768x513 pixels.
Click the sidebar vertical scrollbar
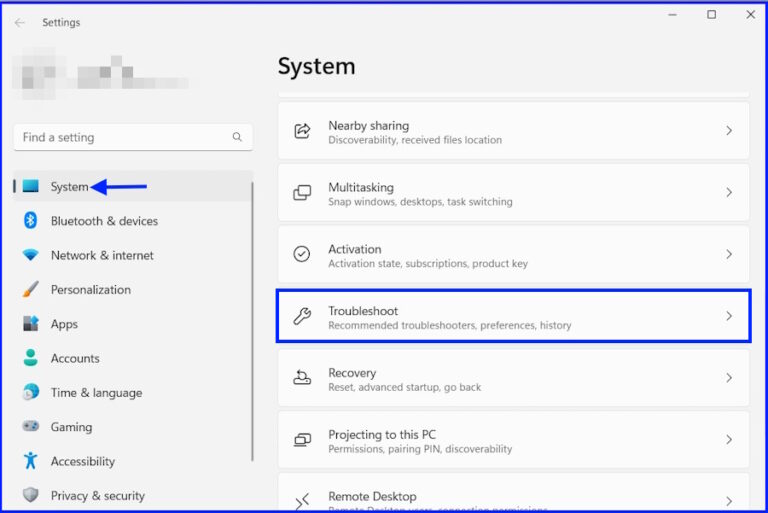[252, 321]
